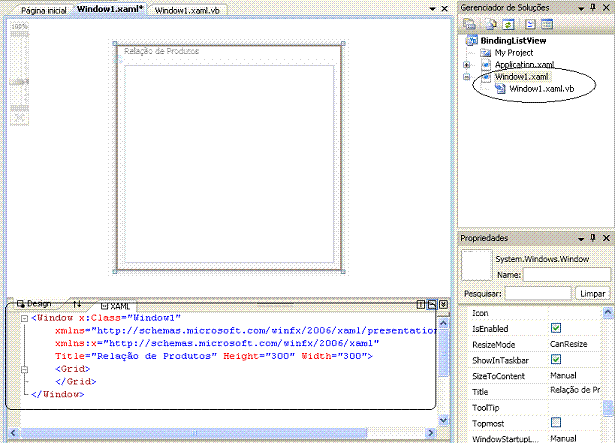This screenshot has width=615, height=443.
Task: Close the Propriedades panel
Action: [606, 238]
